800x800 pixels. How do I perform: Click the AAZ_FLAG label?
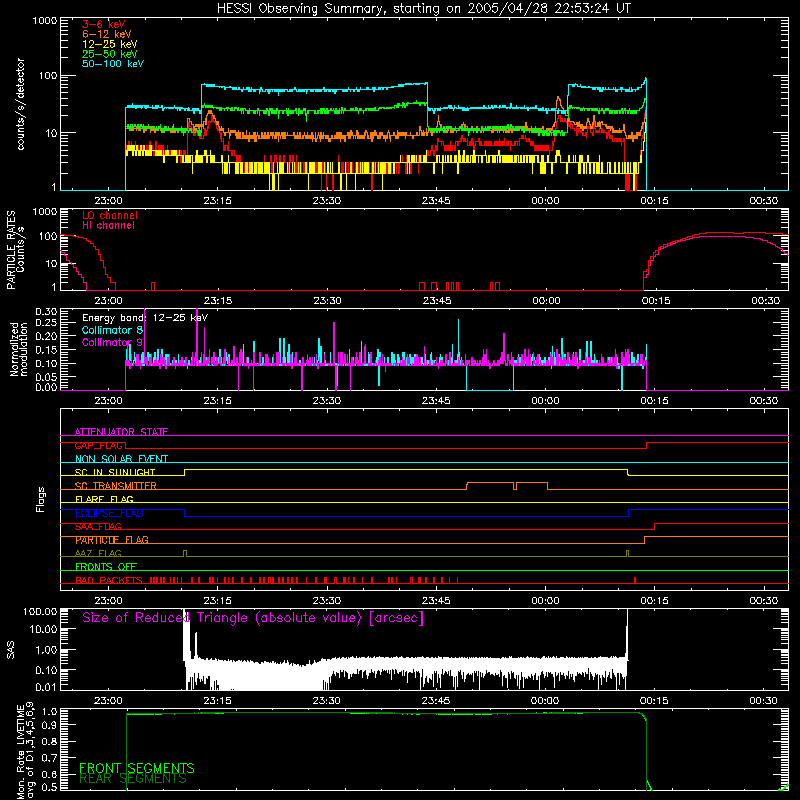tap(98, 553)
